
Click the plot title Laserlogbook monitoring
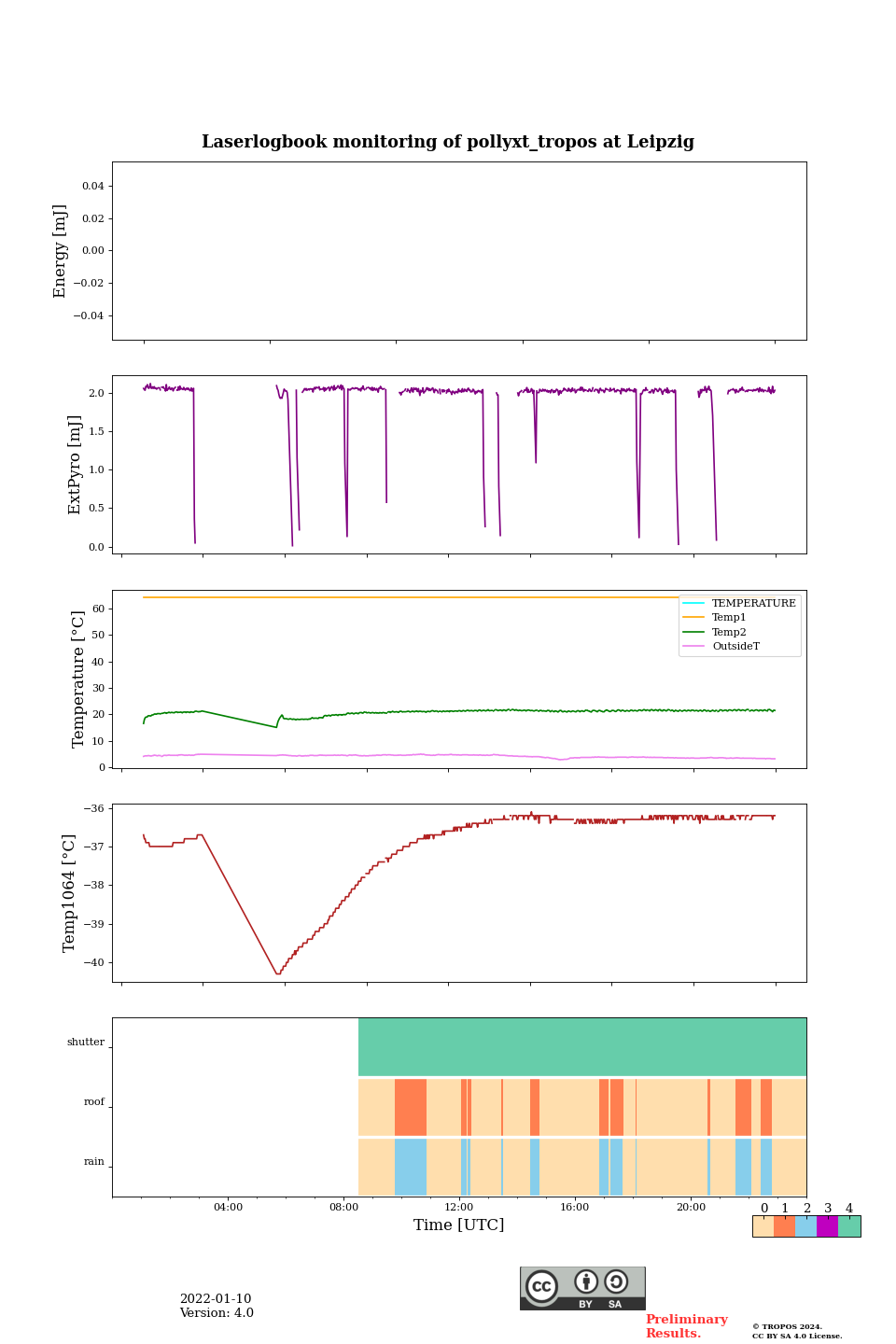tap(448, 142)
